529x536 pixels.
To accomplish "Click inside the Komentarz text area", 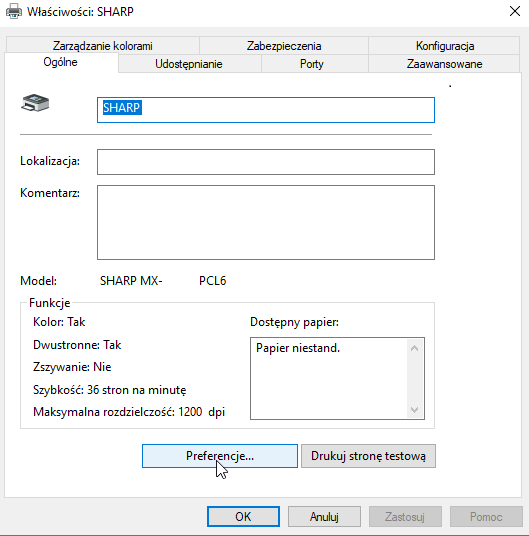I will (266, 223).
